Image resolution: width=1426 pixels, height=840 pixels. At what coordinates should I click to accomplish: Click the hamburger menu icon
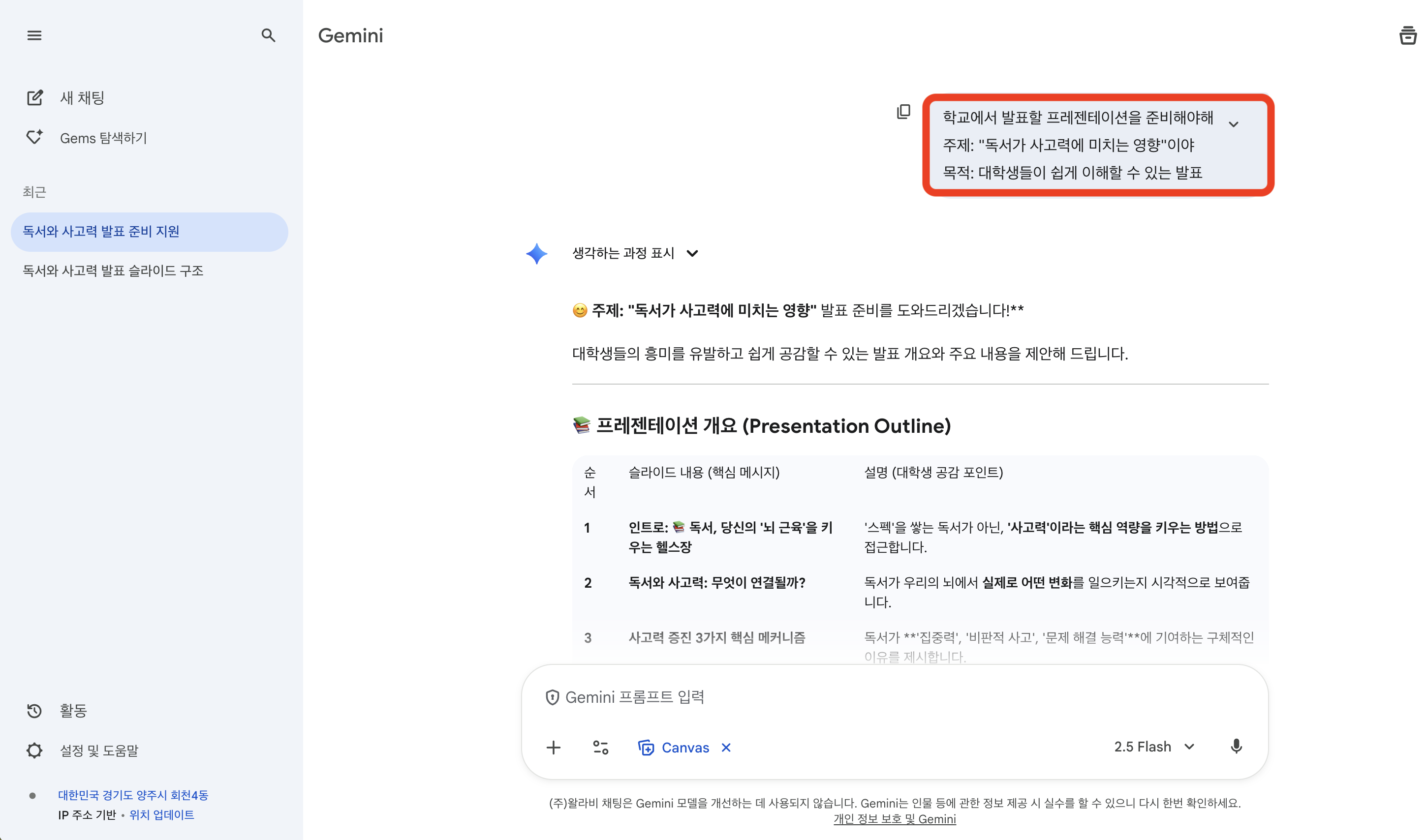(x=34, y=36)
